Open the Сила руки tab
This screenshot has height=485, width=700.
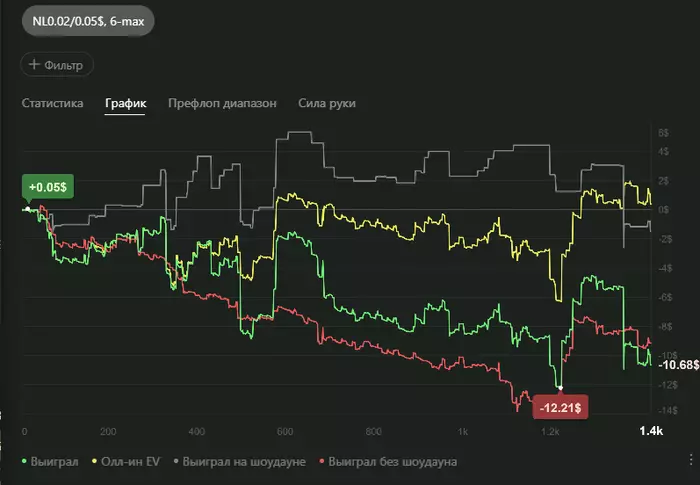point(327,103)
